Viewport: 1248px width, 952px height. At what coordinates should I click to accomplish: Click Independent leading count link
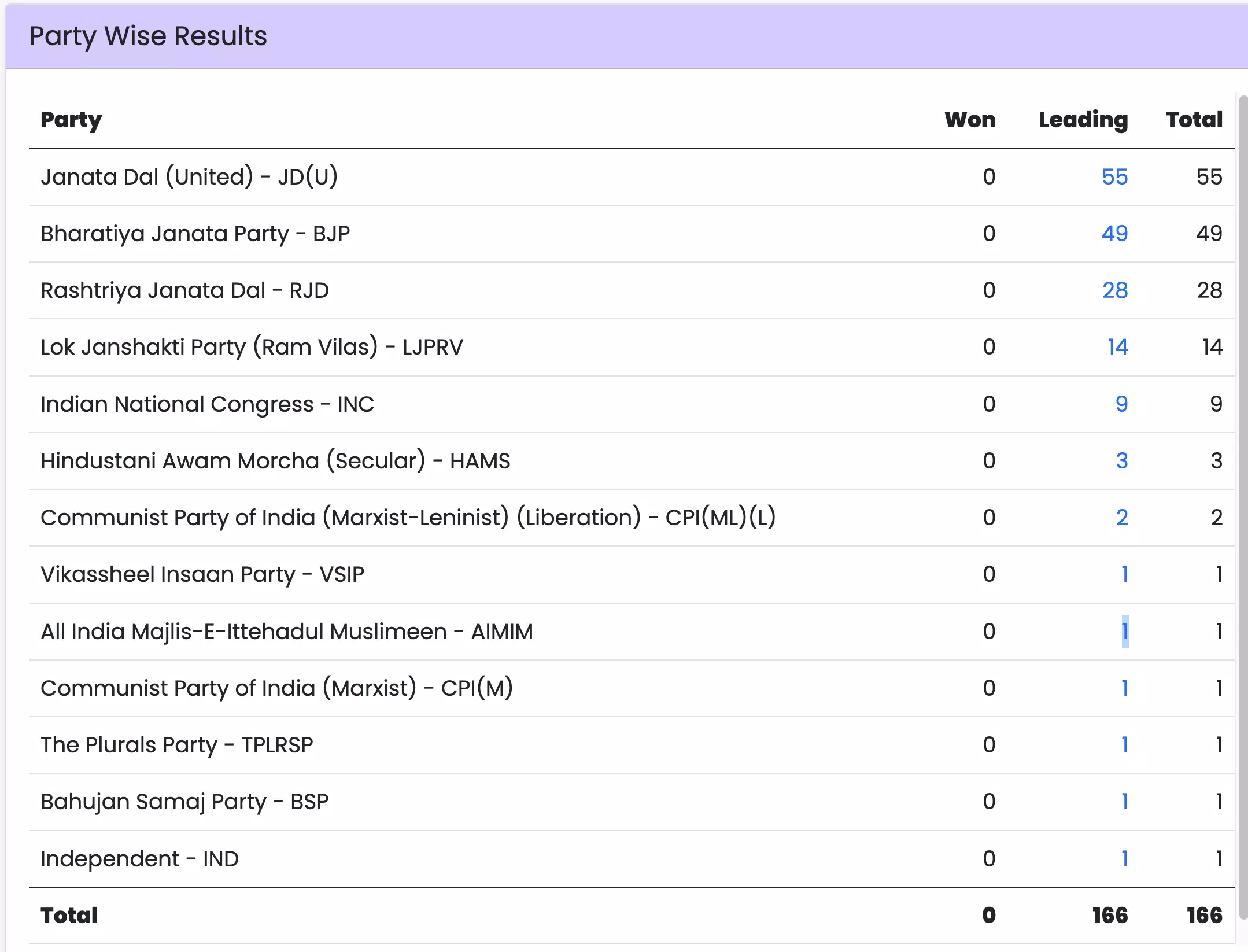(x=1124, y=859)
